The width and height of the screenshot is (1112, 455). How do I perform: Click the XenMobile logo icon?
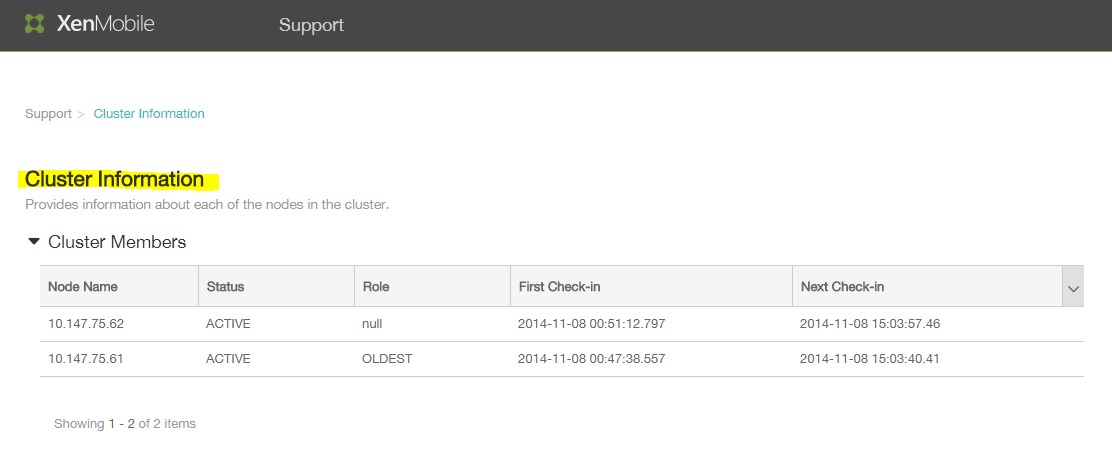(35, 24)
